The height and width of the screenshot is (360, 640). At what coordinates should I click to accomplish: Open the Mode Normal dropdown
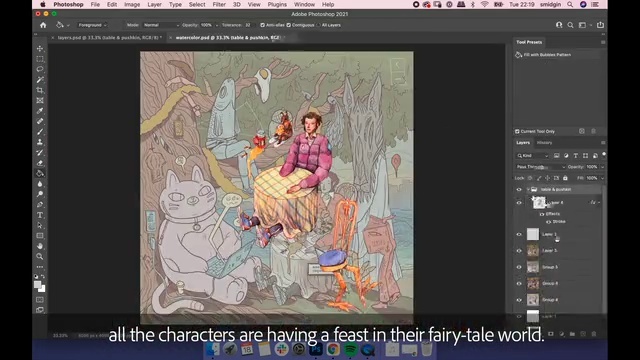point(161,25)
